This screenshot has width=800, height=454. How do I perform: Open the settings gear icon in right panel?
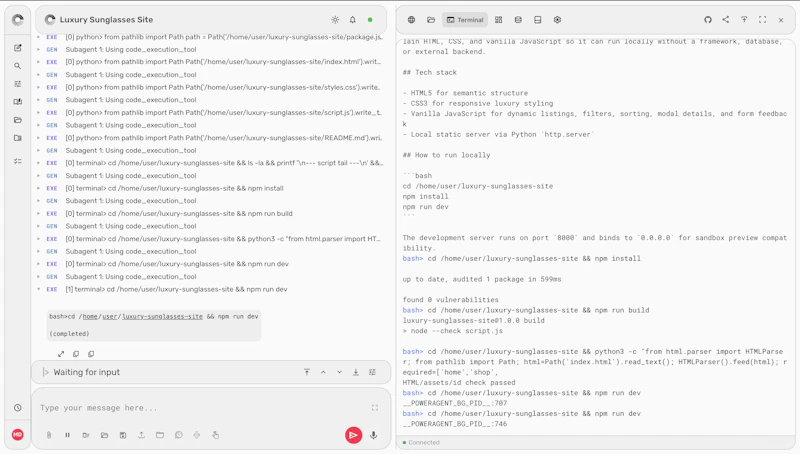pos(557,20)
